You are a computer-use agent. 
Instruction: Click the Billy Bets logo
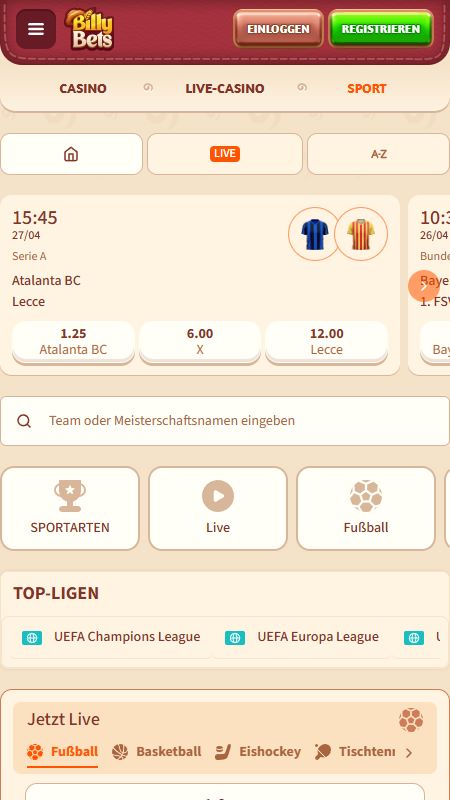[x=89, y=29]
